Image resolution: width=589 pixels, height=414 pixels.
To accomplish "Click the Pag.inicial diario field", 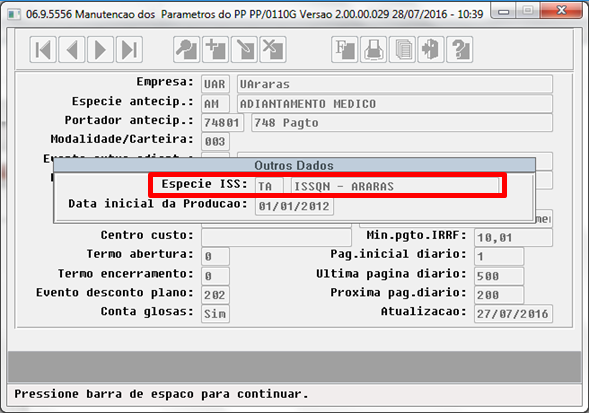I will (x=499, y=256).
